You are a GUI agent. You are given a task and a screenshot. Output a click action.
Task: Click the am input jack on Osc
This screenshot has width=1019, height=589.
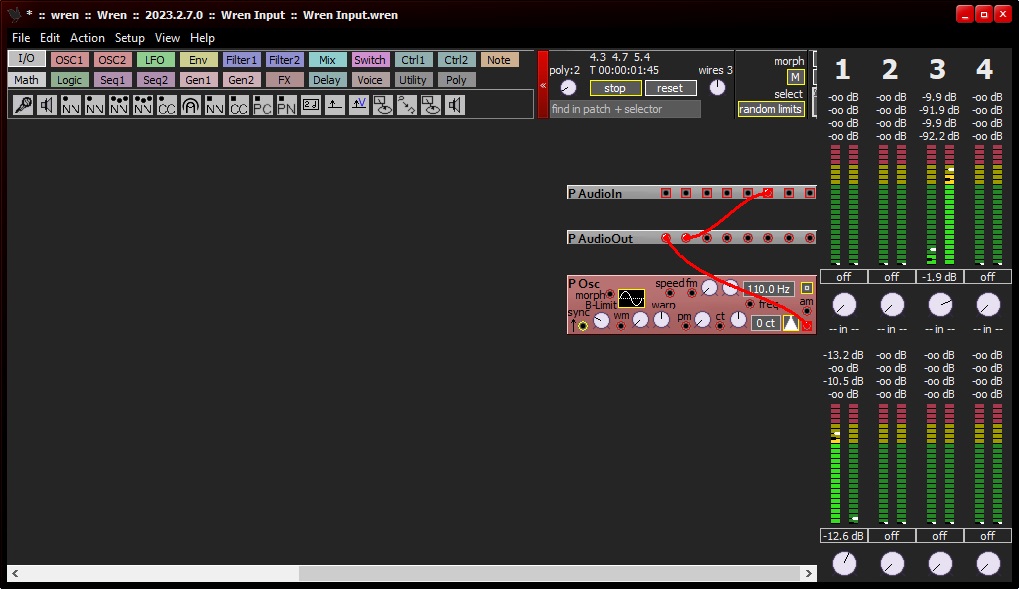pyautogui.click(x=806, y=311)
